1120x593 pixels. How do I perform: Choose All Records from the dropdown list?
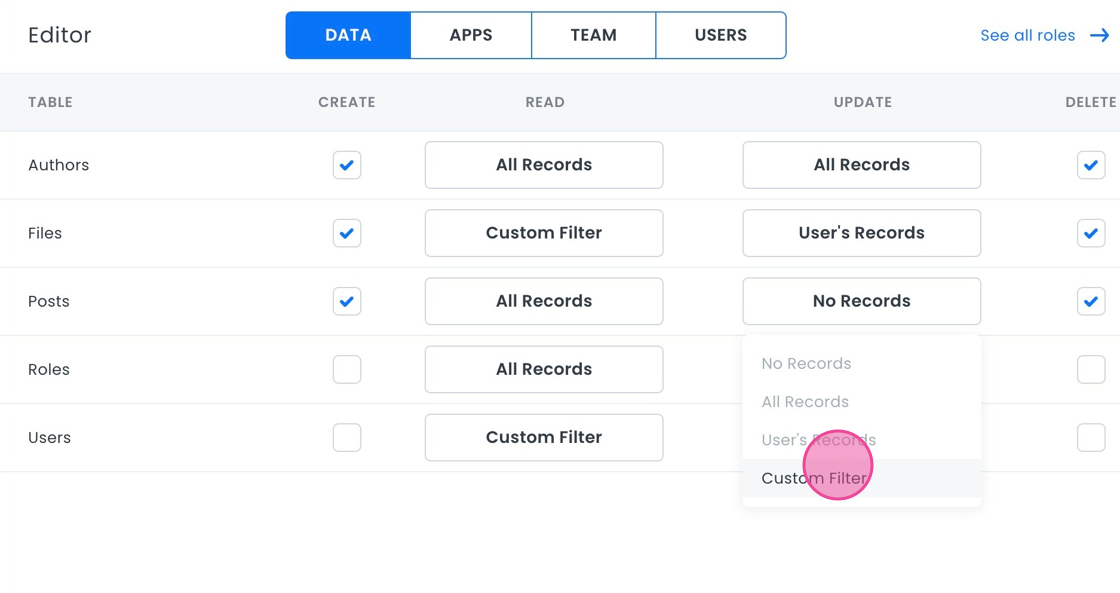805,402
